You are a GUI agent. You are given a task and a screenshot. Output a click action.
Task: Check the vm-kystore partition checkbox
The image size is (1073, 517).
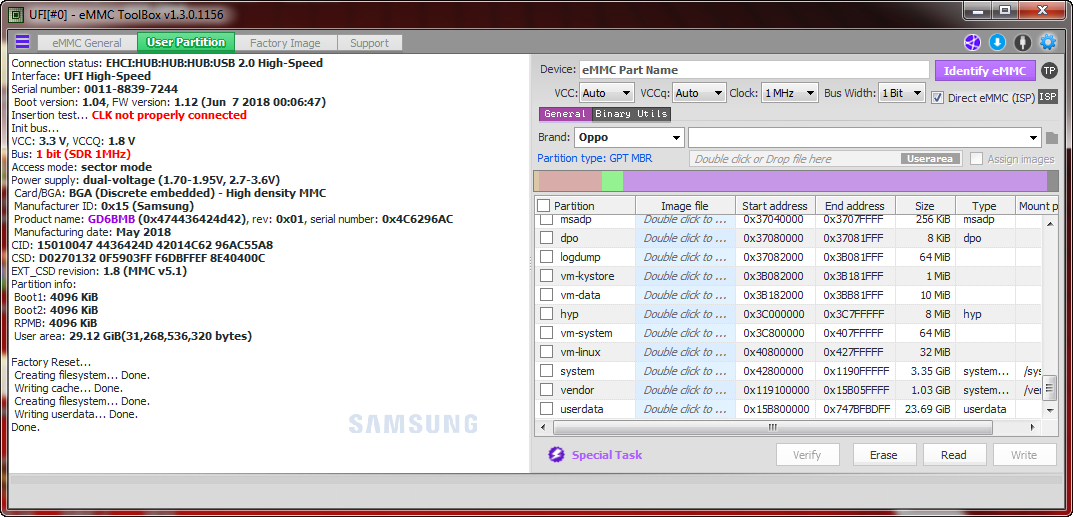tap(546, 276)
